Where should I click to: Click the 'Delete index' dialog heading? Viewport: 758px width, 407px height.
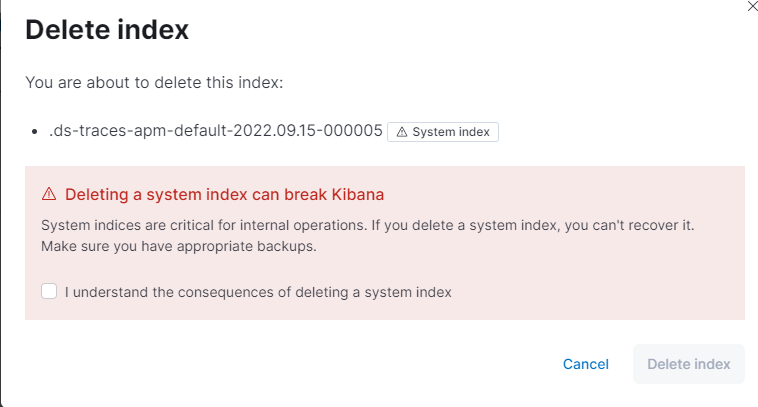107,30
